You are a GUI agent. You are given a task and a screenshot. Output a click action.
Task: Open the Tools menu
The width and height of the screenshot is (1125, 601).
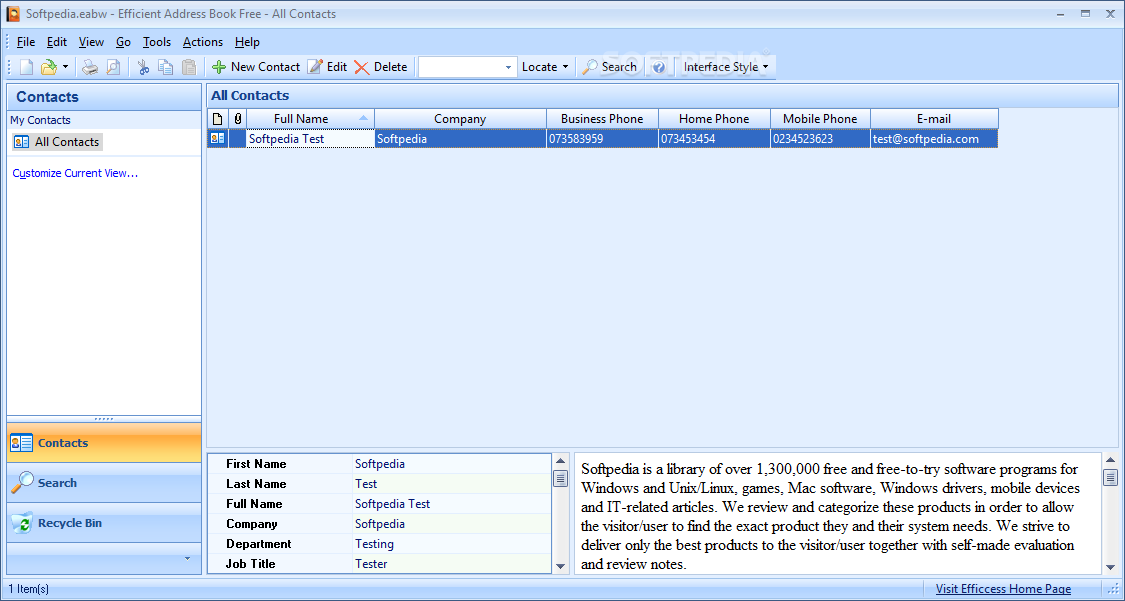(156, 42)
